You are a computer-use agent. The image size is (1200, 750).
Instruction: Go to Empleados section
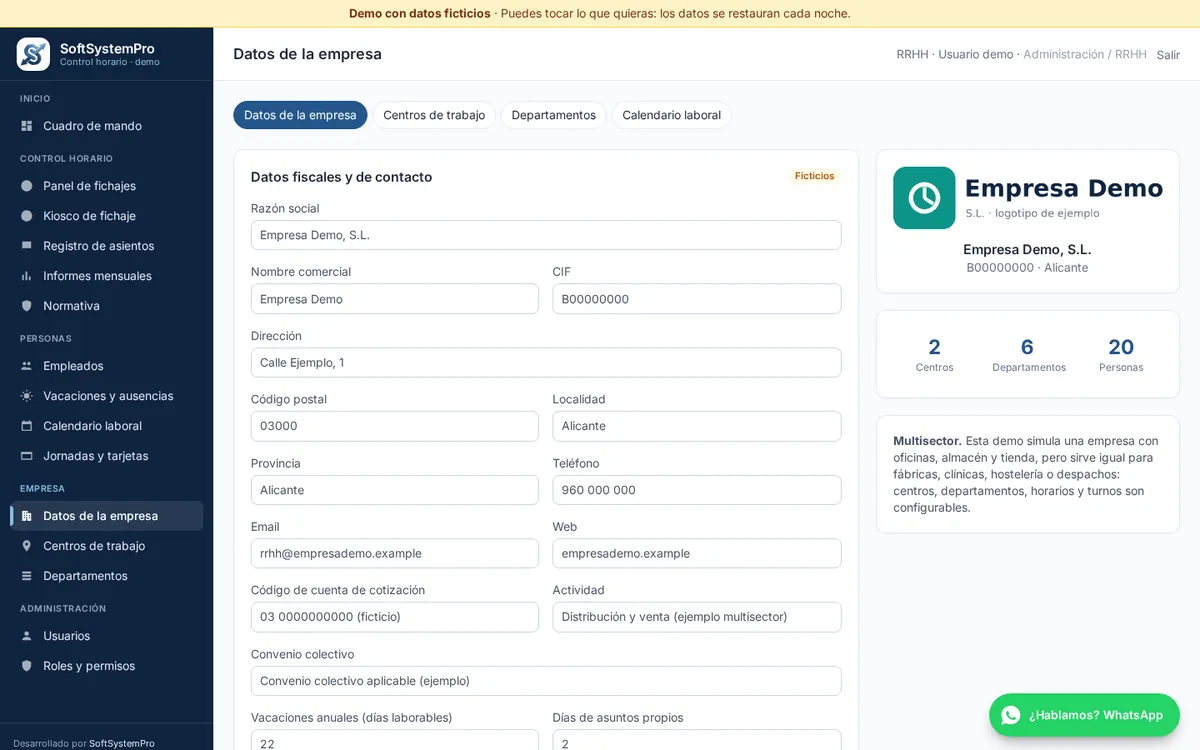[x=107, y=366]
